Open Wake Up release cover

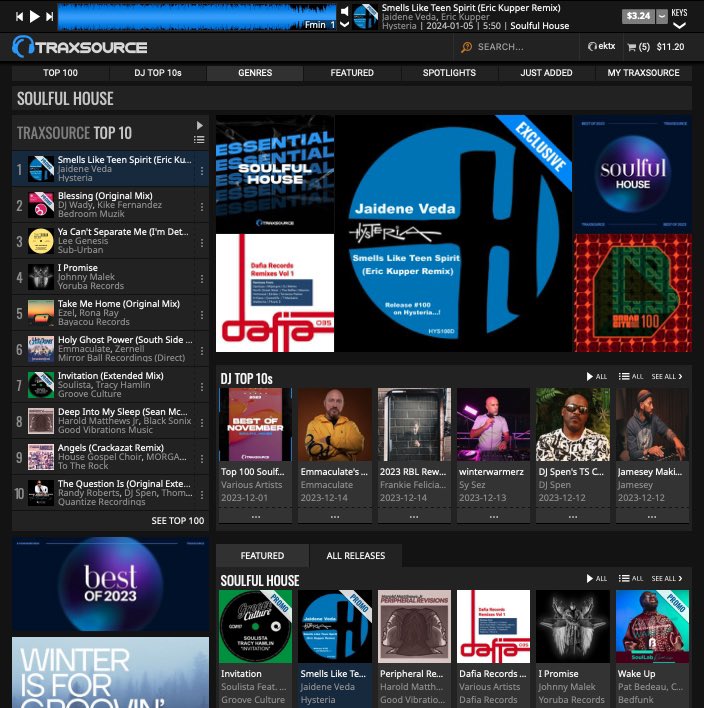(652, 626)
